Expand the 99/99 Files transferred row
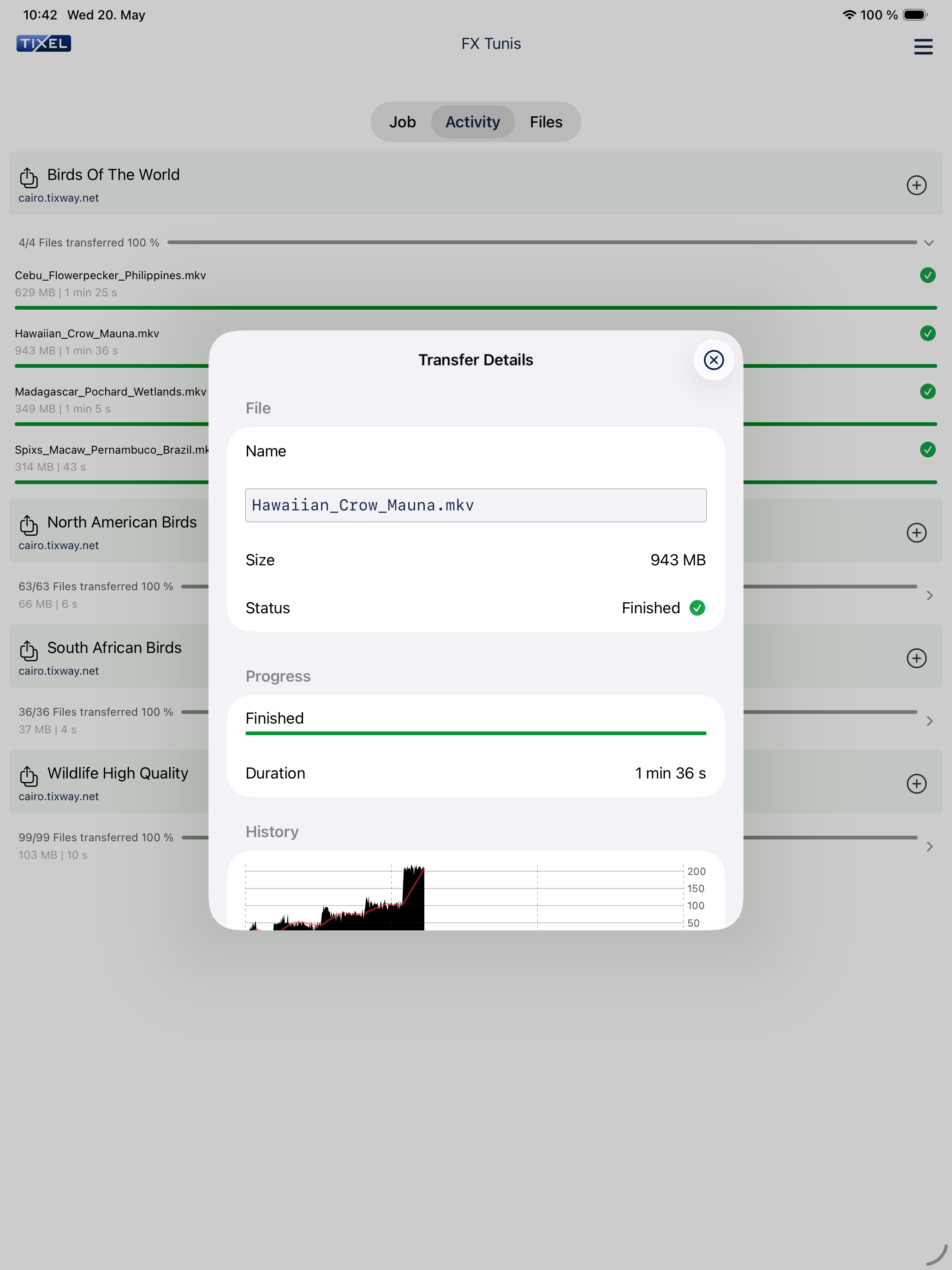 [x=929, y=846]
